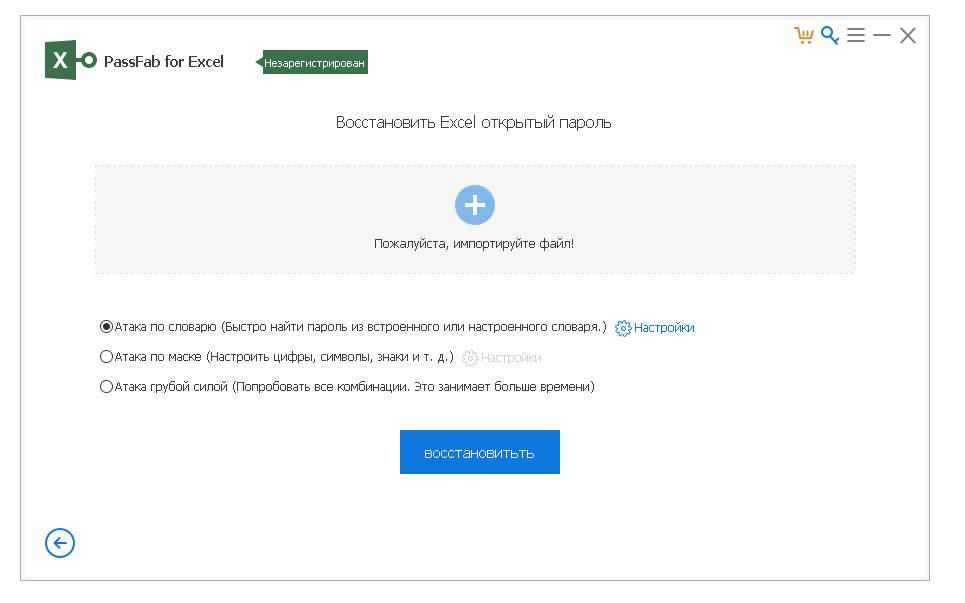The image size is (965, 603).
Task: Click the blue plus import file icon
Action: (474, 205)
